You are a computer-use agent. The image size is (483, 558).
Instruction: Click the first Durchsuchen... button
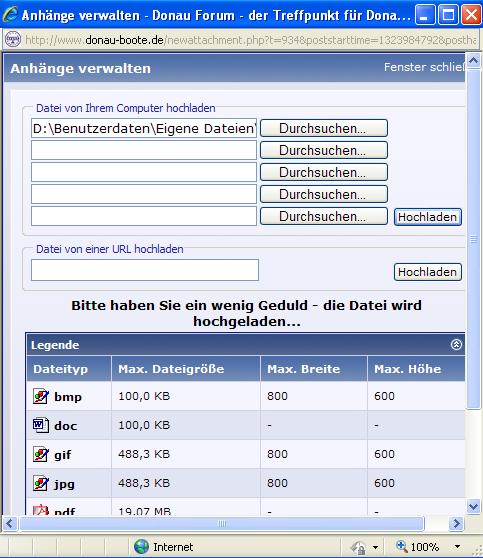click(x=324, y=128)
